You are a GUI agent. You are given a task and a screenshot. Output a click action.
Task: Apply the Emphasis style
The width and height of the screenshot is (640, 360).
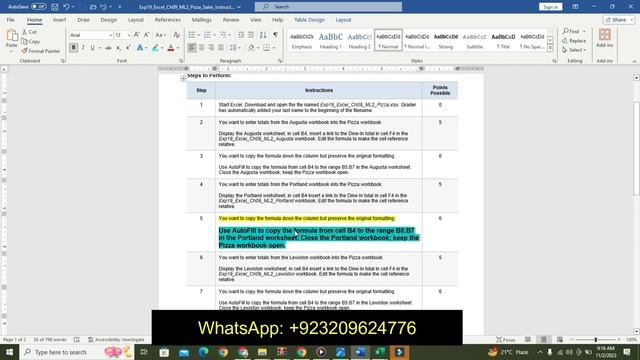(x=302, y=40)
